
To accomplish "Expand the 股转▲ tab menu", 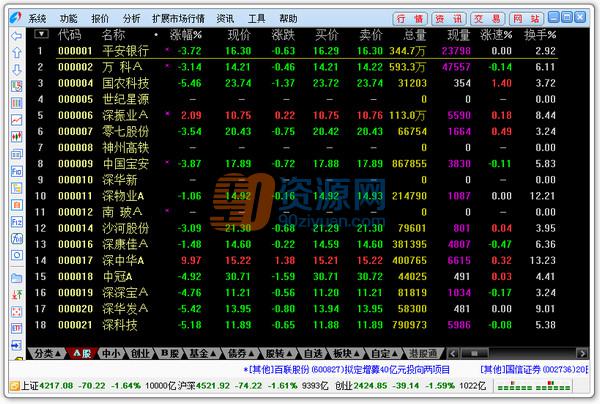I will pyautogui.click(x=279, y=354).
